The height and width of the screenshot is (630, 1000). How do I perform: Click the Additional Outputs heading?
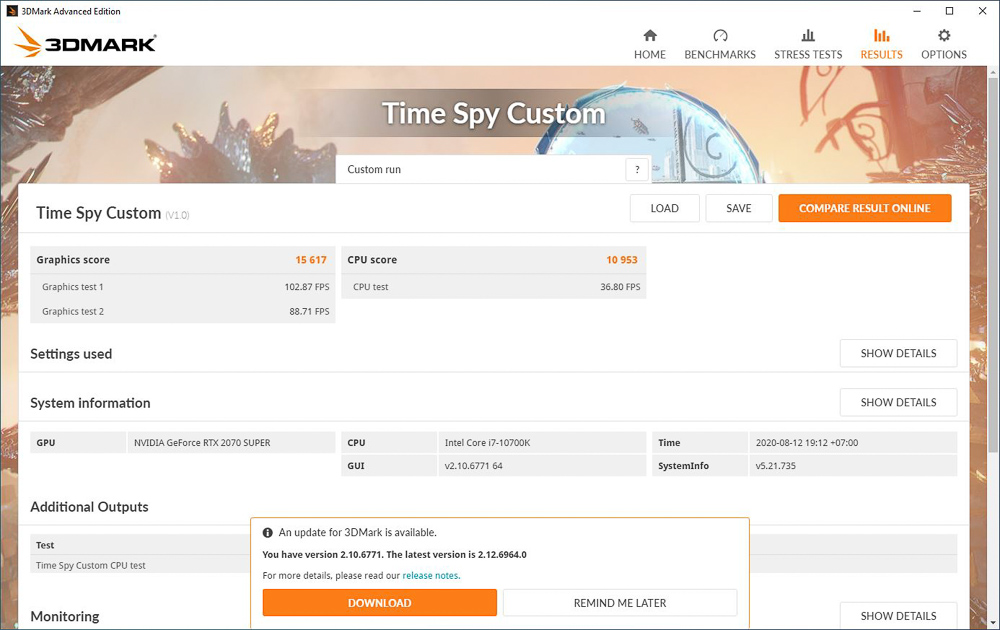[x=89, y=507]
